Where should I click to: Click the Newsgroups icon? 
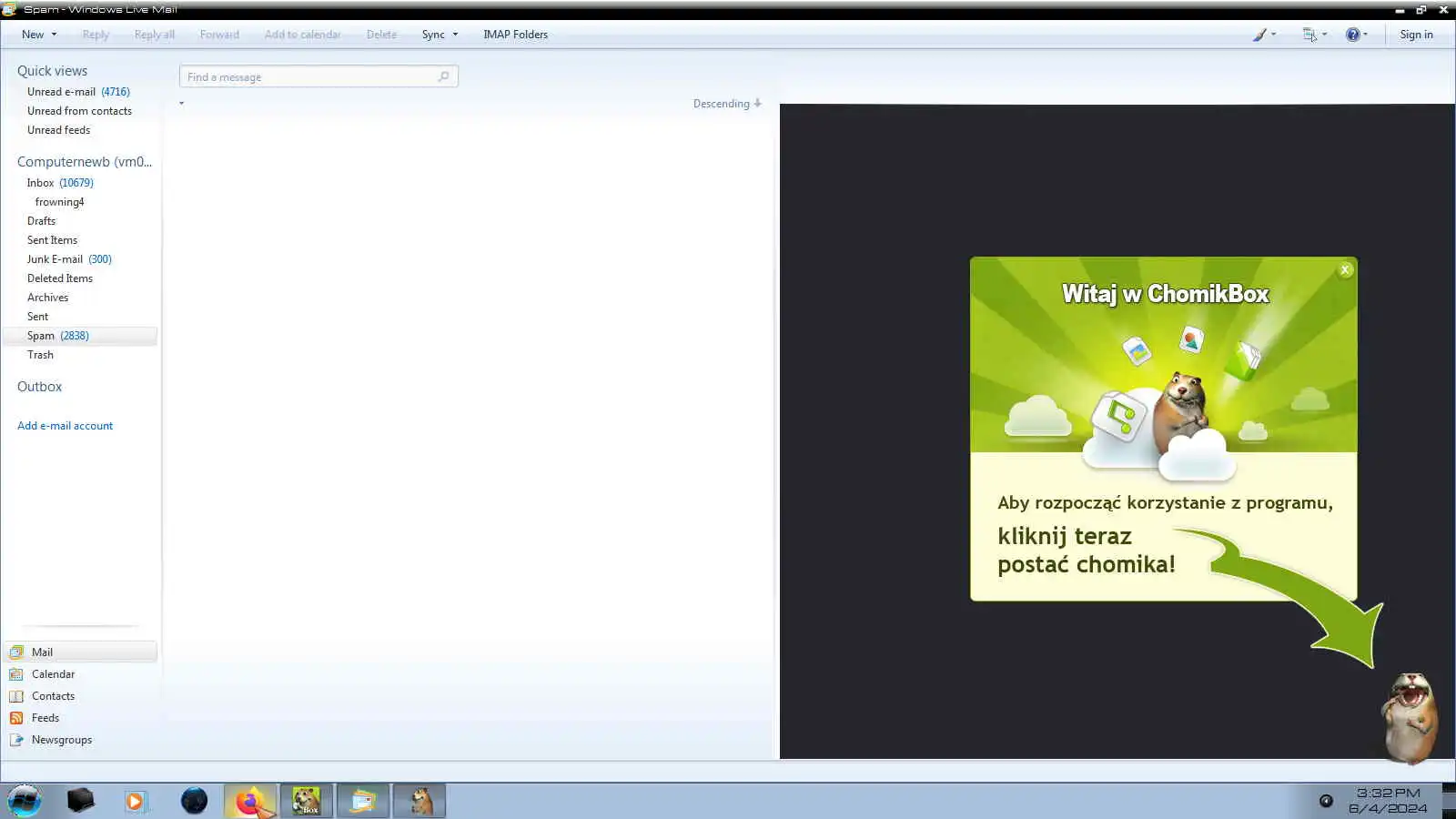pos(16,740)
